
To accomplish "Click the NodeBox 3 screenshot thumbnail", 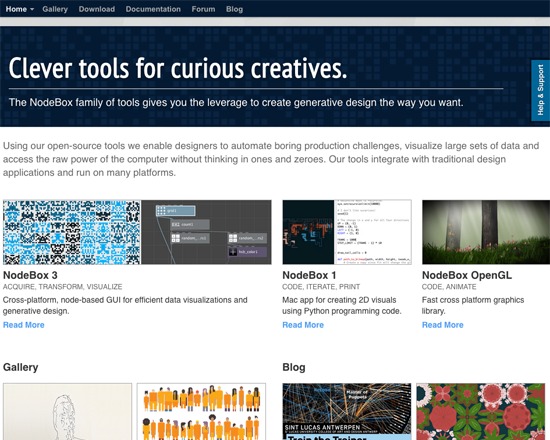I will pyautogui.click(x=137, y=232).
